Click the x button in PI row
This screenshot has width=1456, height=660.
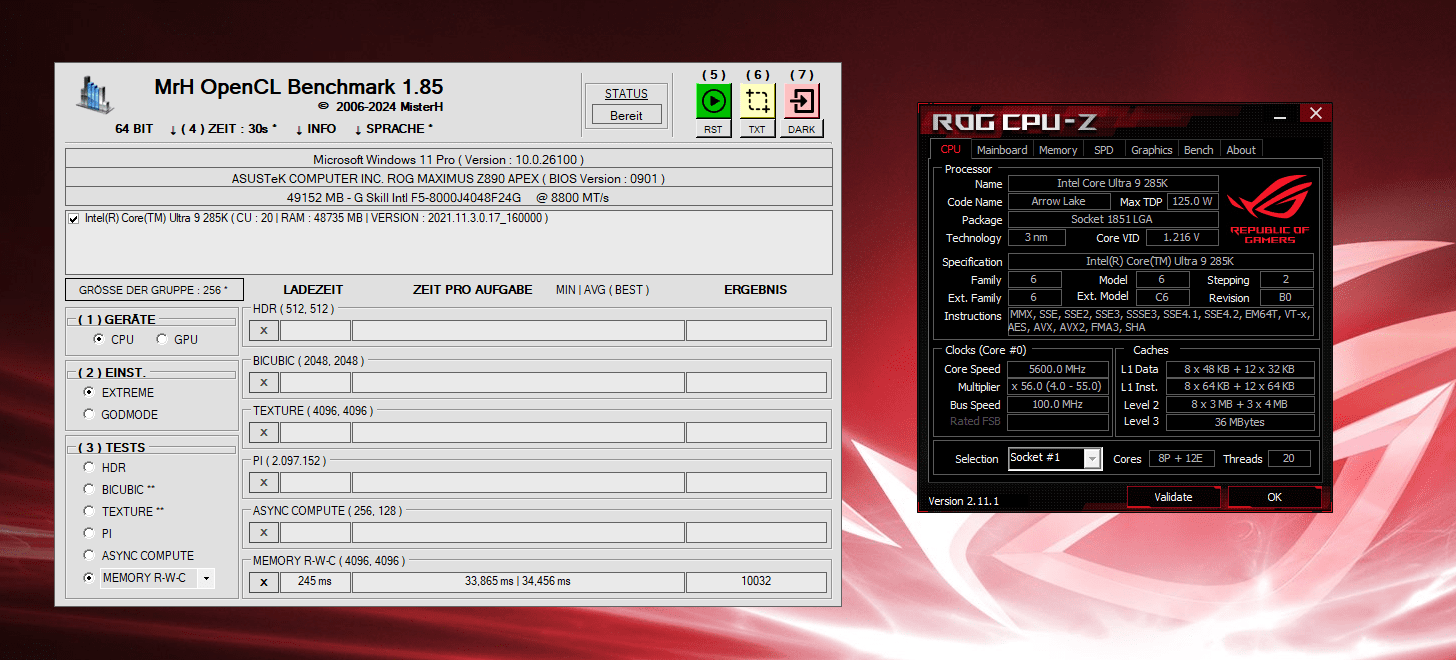click(x=264, y=482)
